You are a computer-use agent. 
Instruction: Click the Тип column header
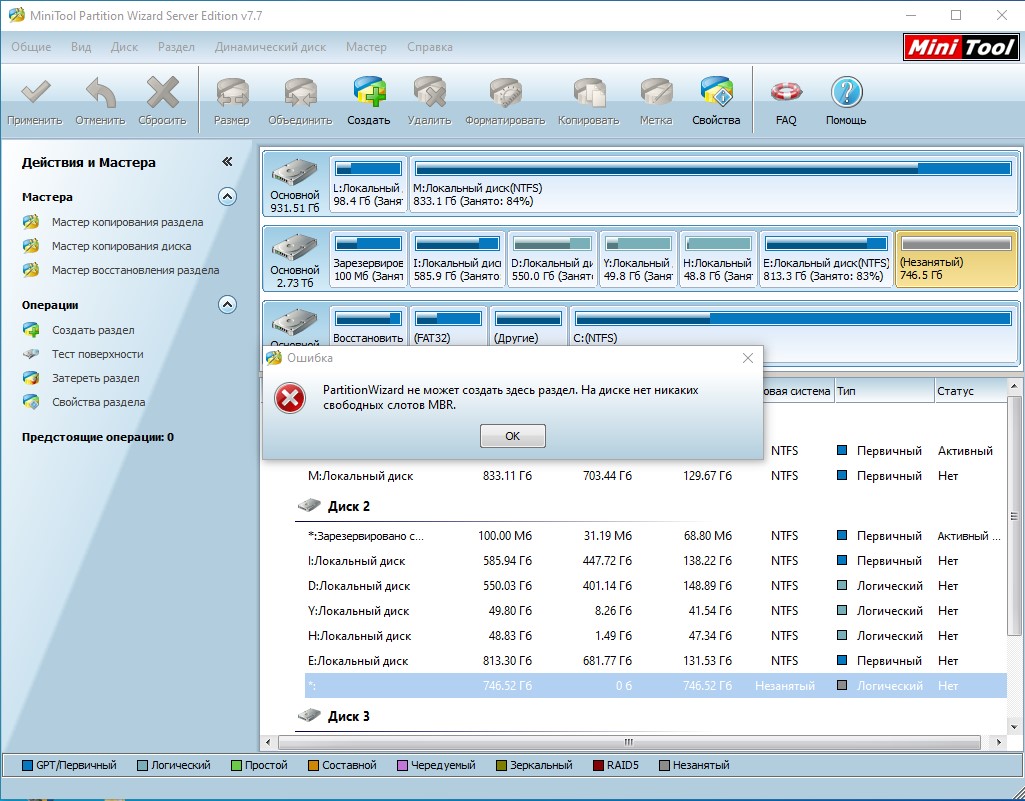[884, 391]
